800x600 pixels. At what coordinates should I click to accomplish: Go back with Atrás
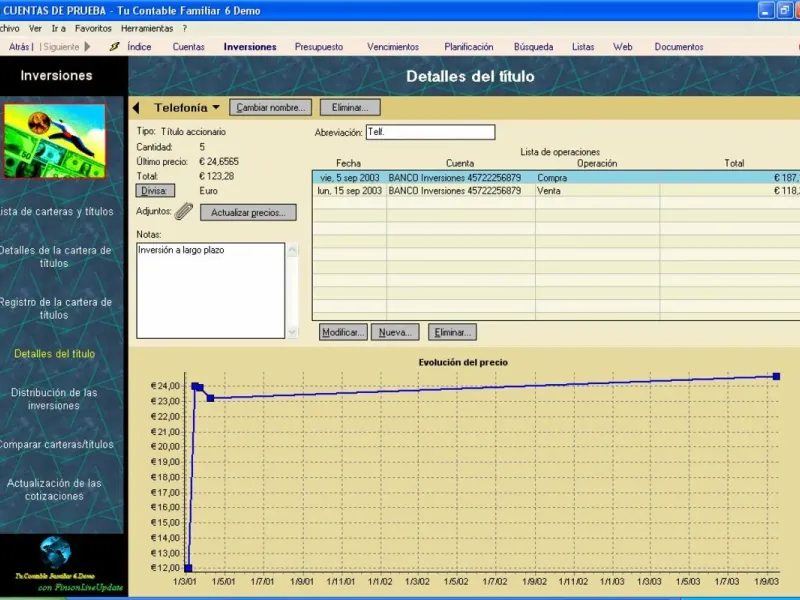click(19, 46)
